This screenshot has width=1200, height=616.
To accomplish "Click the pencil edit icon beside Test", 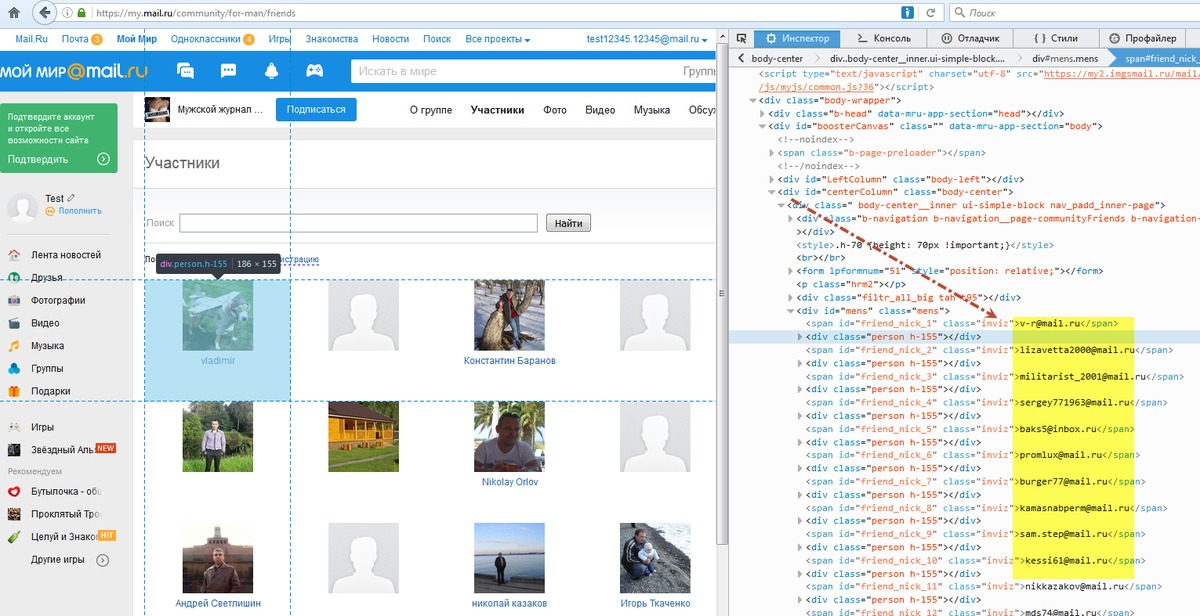I will point(72,199).
